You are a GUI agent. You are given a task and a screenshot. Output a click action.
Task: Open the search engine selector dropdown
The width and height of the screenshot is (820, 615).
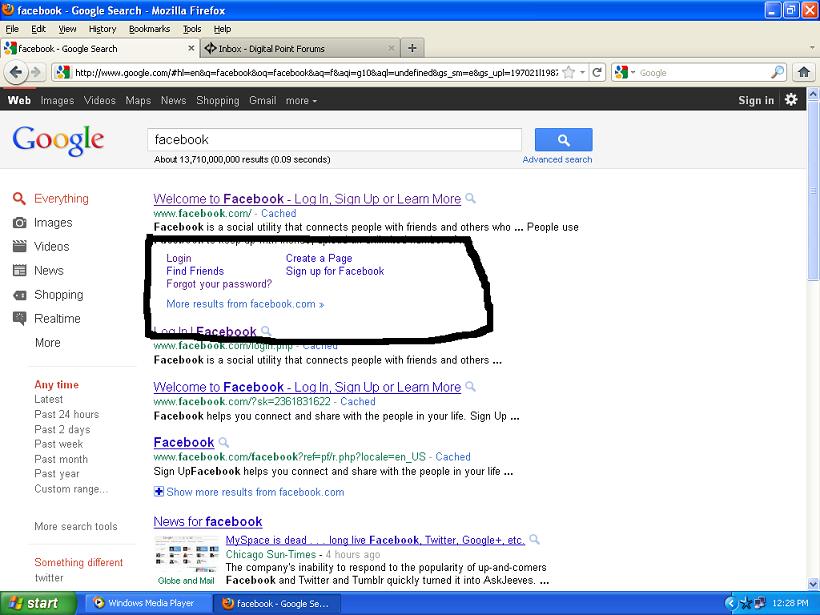tap(624, 72)
